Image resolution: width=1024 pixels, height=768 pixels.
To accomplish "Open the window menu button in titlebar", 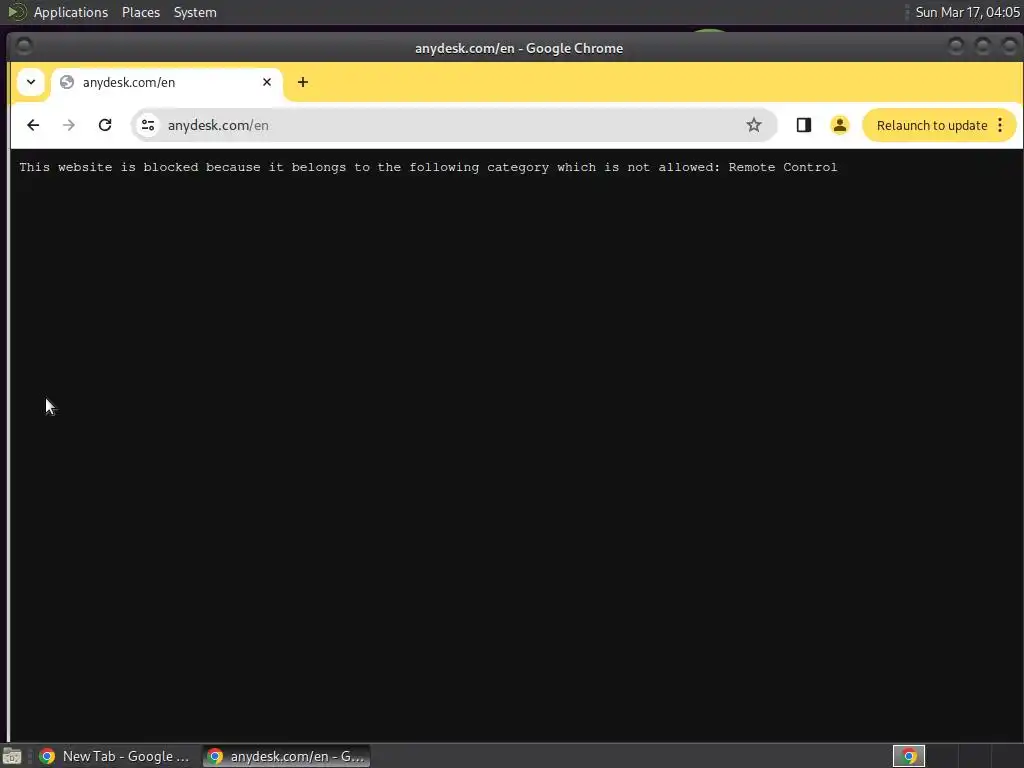I will pyautogui.click(x=24, y=46).
